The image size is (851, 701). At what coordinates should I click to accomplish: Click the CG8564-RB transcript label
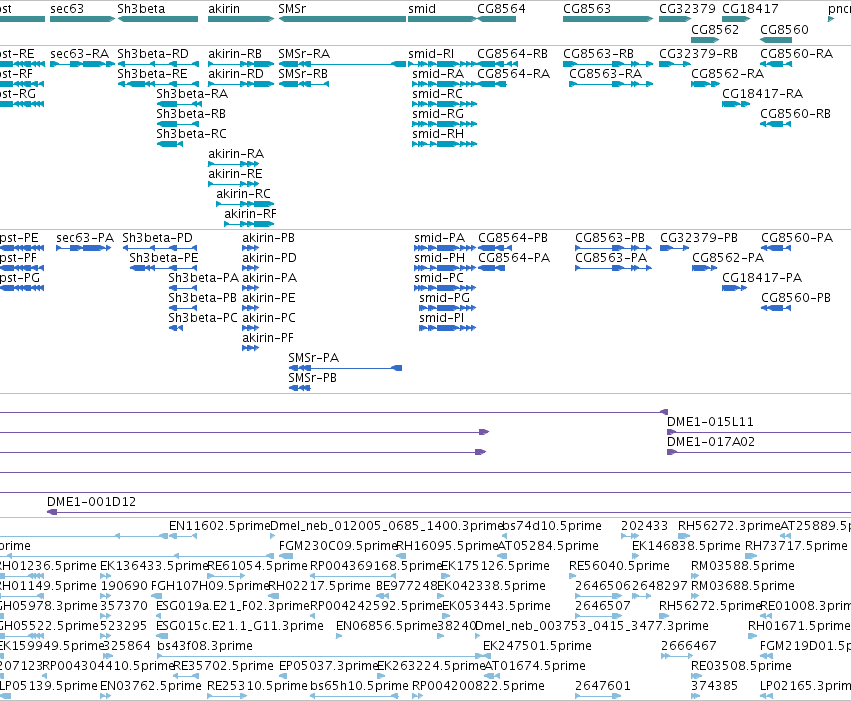(512, 54)
